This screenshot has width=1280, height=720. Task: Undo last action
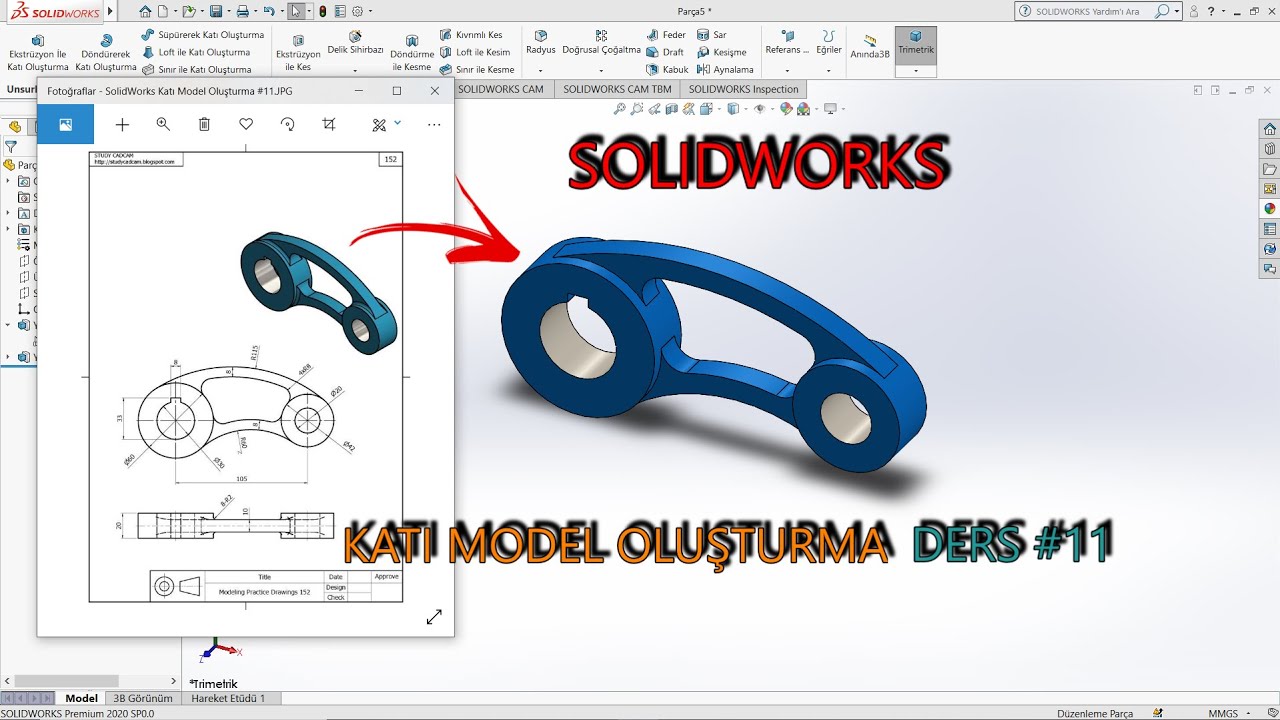click(x=268, y=11)
